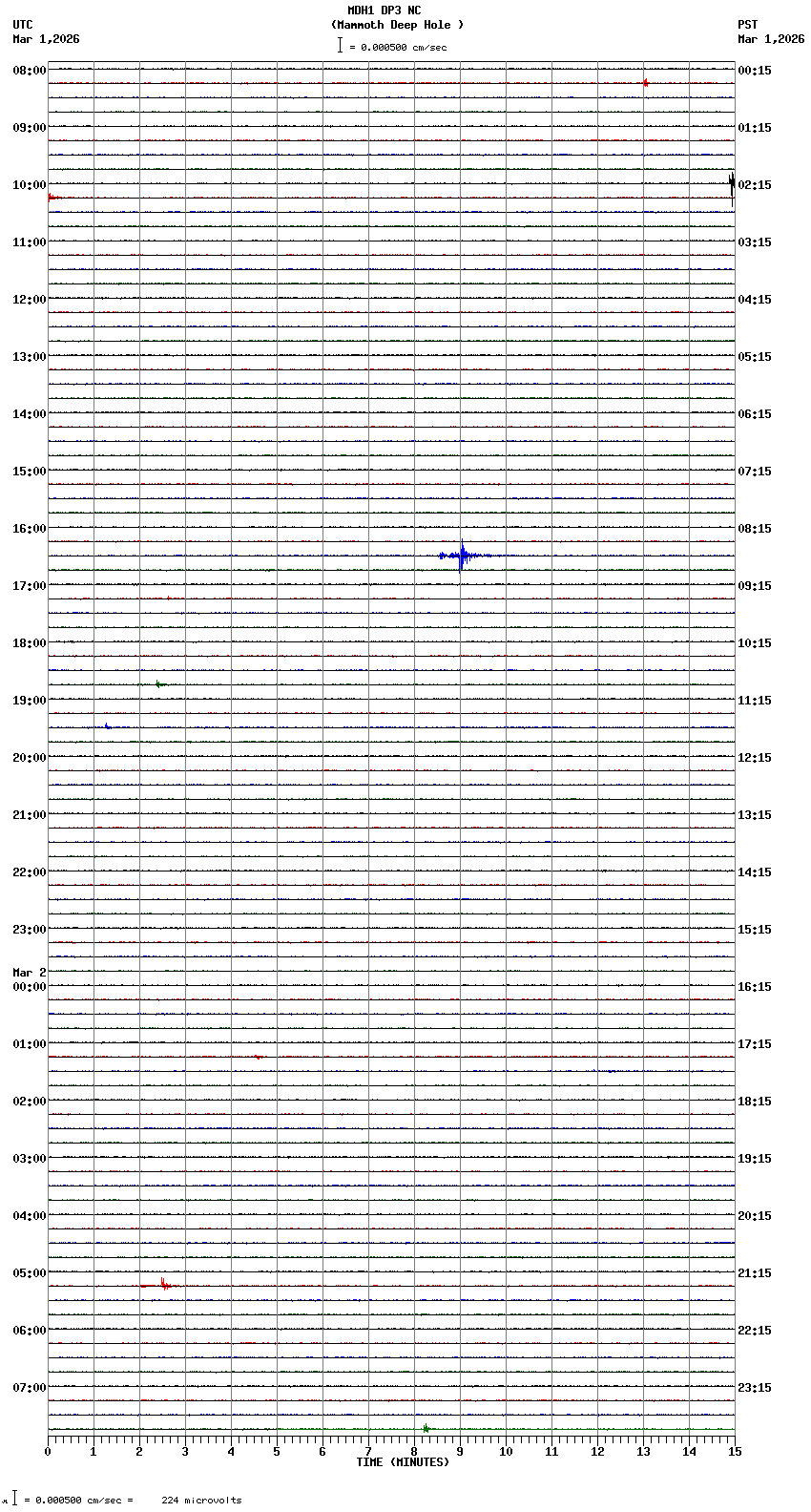811x1512 pixels.
Task: Click the 07:00 UTC row label
Action: [x=29, y=1388]
